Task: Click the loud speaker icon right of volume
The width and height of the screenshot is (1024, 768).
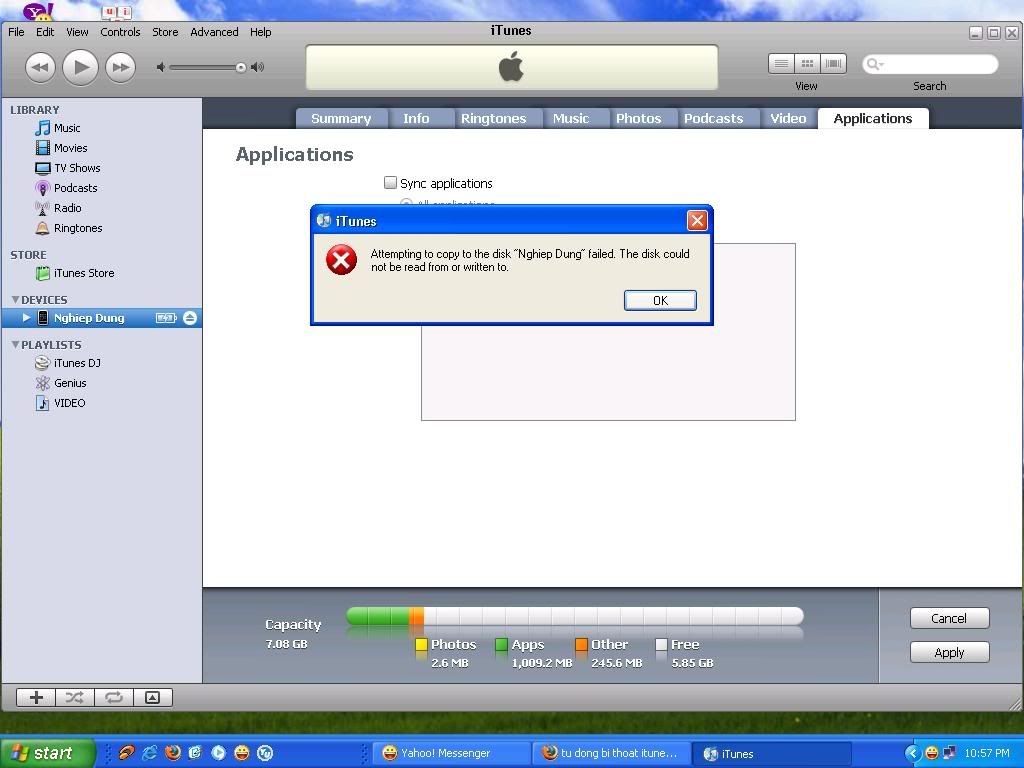Action: (x=258, y=67)
